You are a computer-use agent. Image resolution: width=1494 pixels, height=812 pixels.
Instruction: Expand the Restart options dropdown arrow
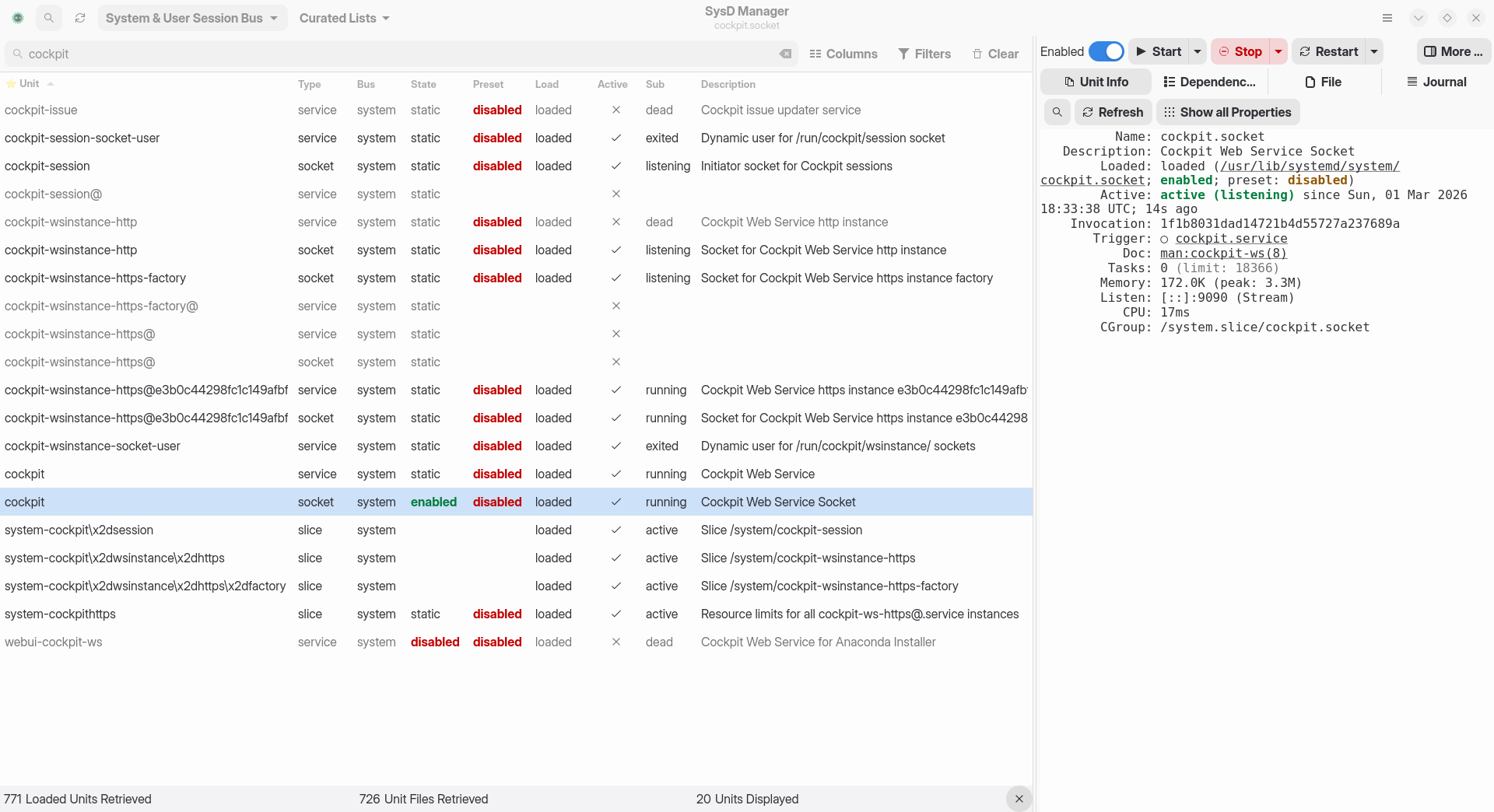1374,51
